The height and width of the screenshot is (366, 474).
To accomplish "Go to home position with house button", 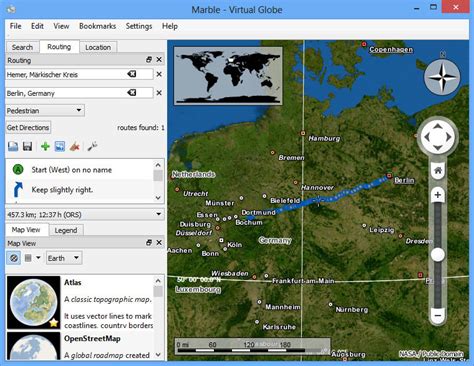I will click(x=438, y=171).
